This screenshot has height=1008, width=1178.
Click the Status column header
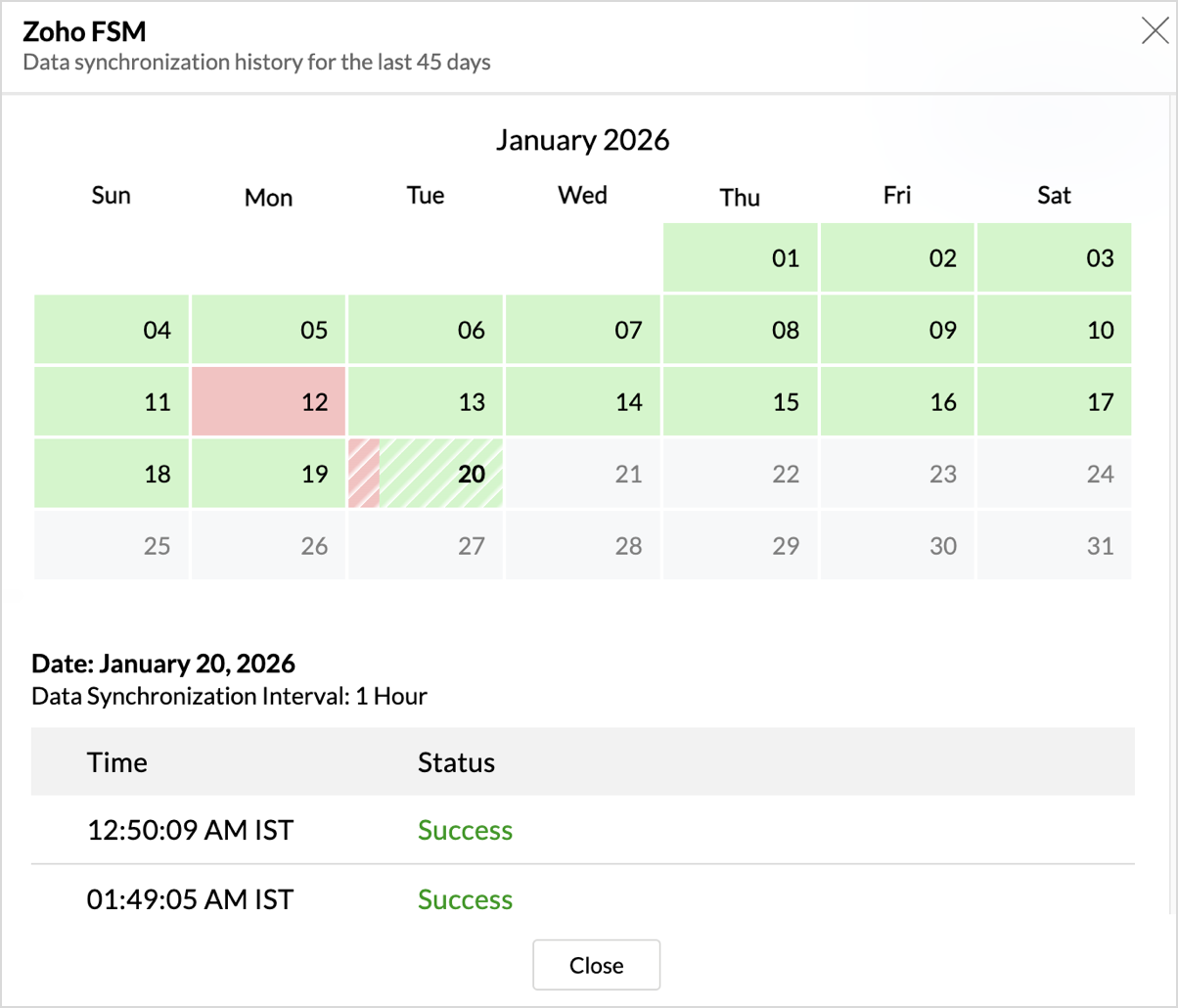(456, 761)
